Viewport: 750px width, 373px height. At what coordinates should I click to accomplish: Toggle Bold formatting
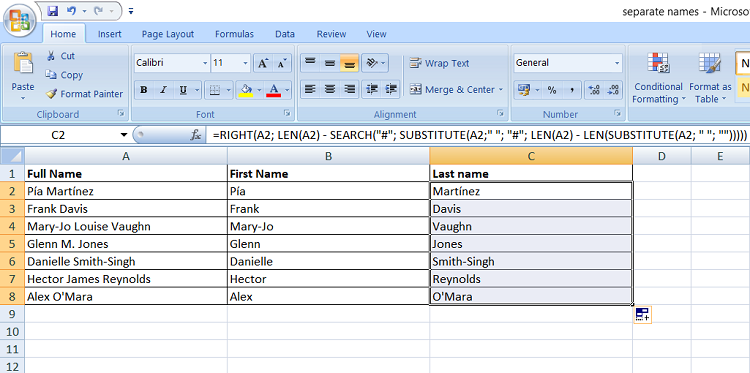pyautogui.click(x=143, y=89)
